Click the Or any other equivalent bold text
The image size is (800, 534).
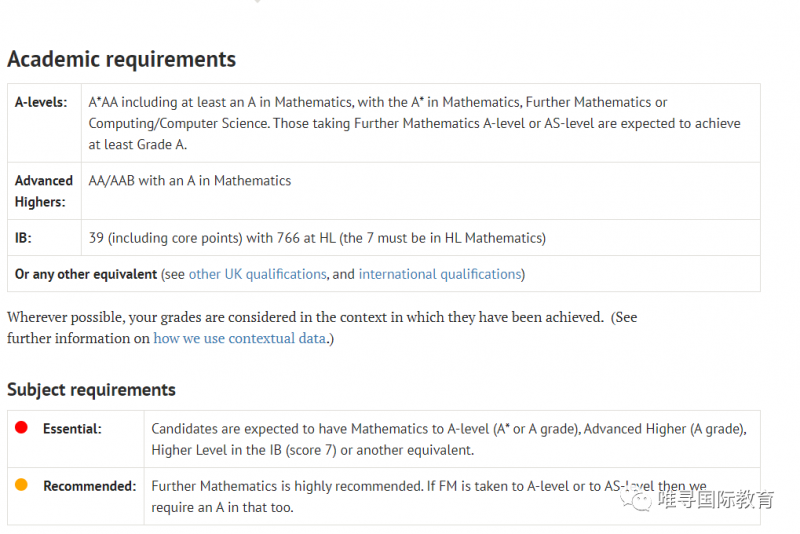click(x=86, y=274)
